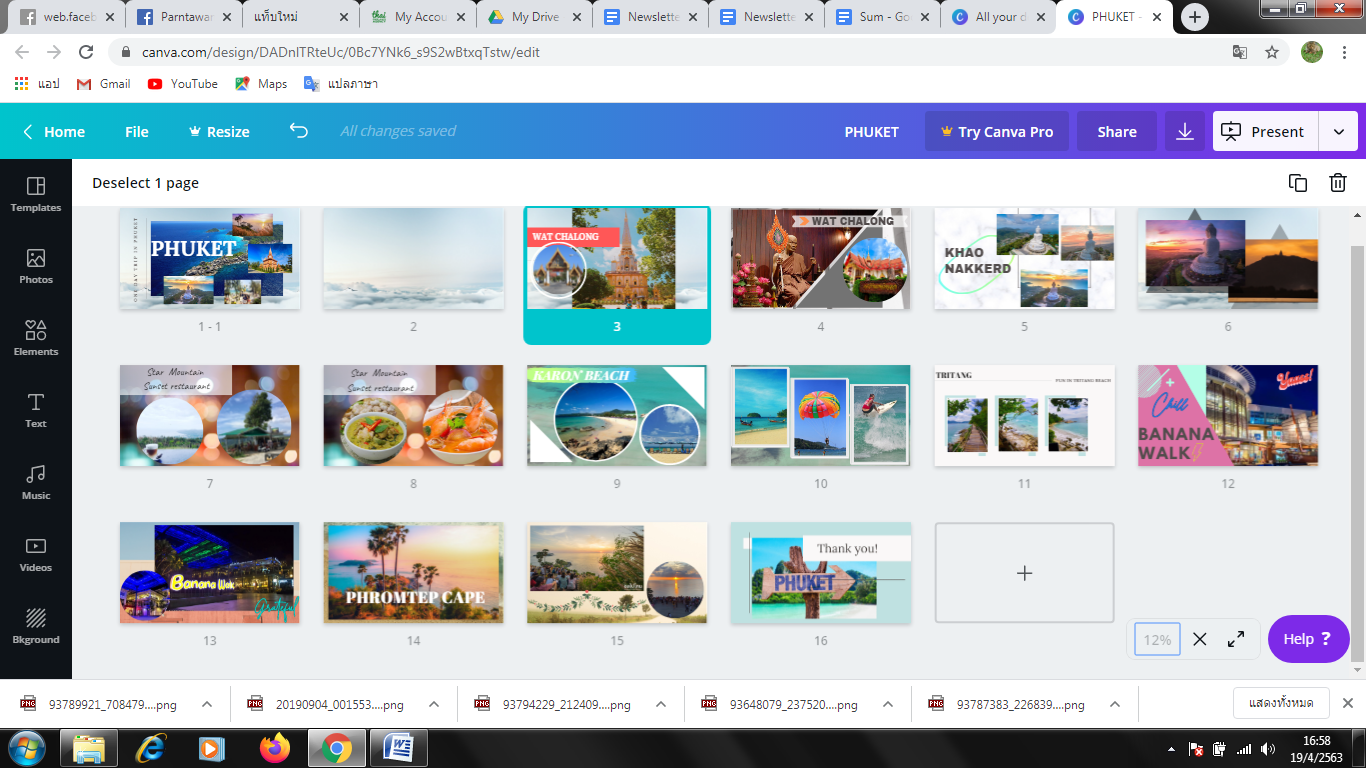Go back to the previous page in Chrome
The width and height of the screenshot is (1366, 768).
pyautogui.click(x=22, y=52)
